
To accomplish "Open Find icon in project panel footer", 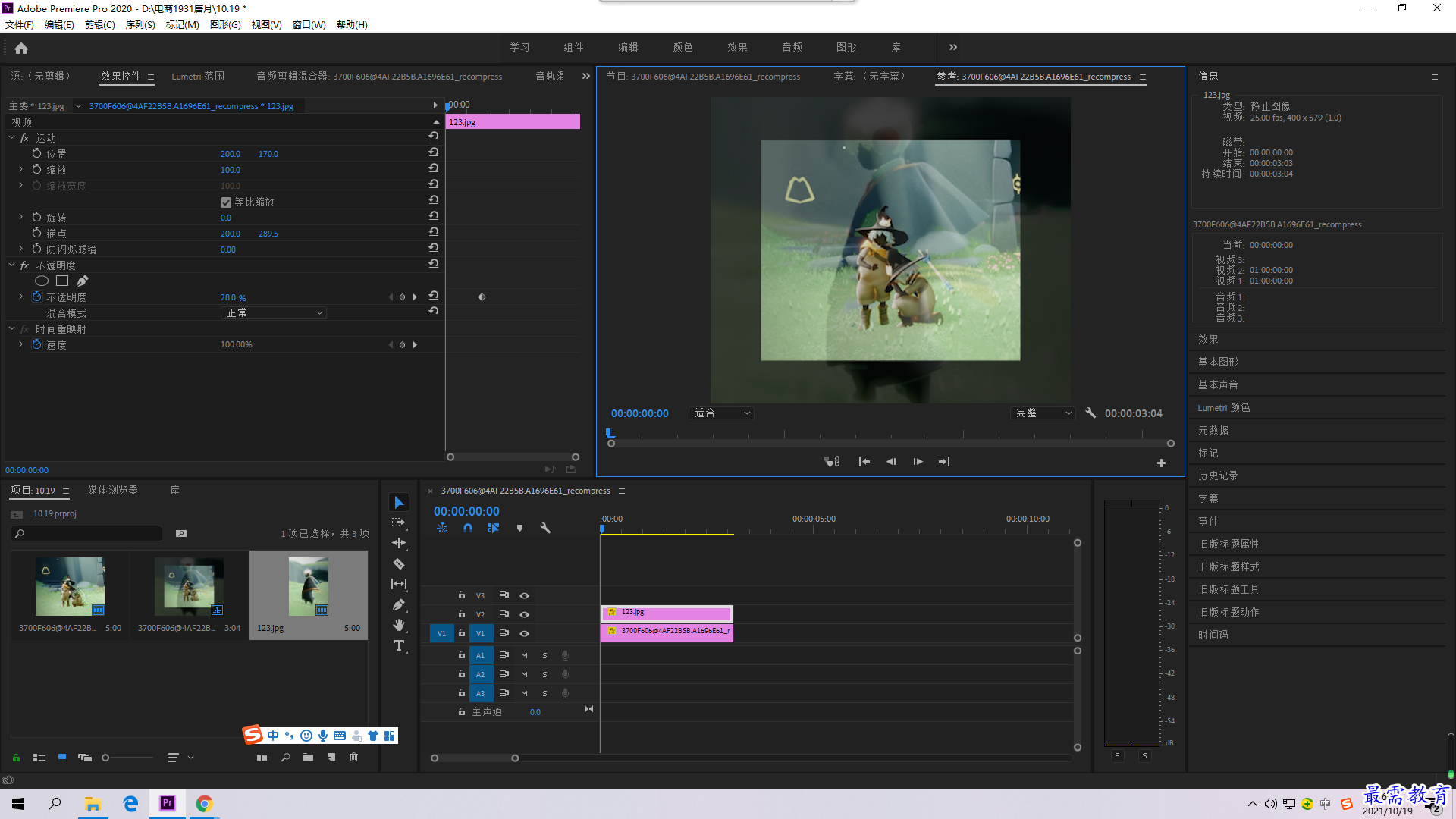I will (x=286, y=757).
